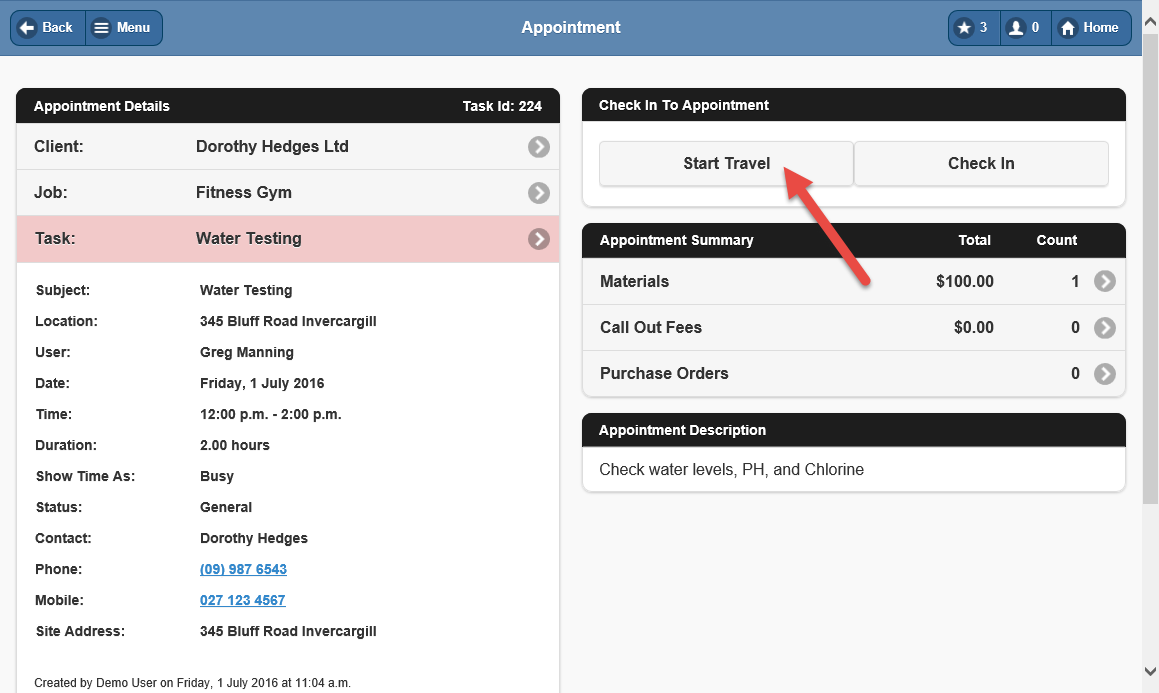Click the Check In button

click(x=981, y=163)
